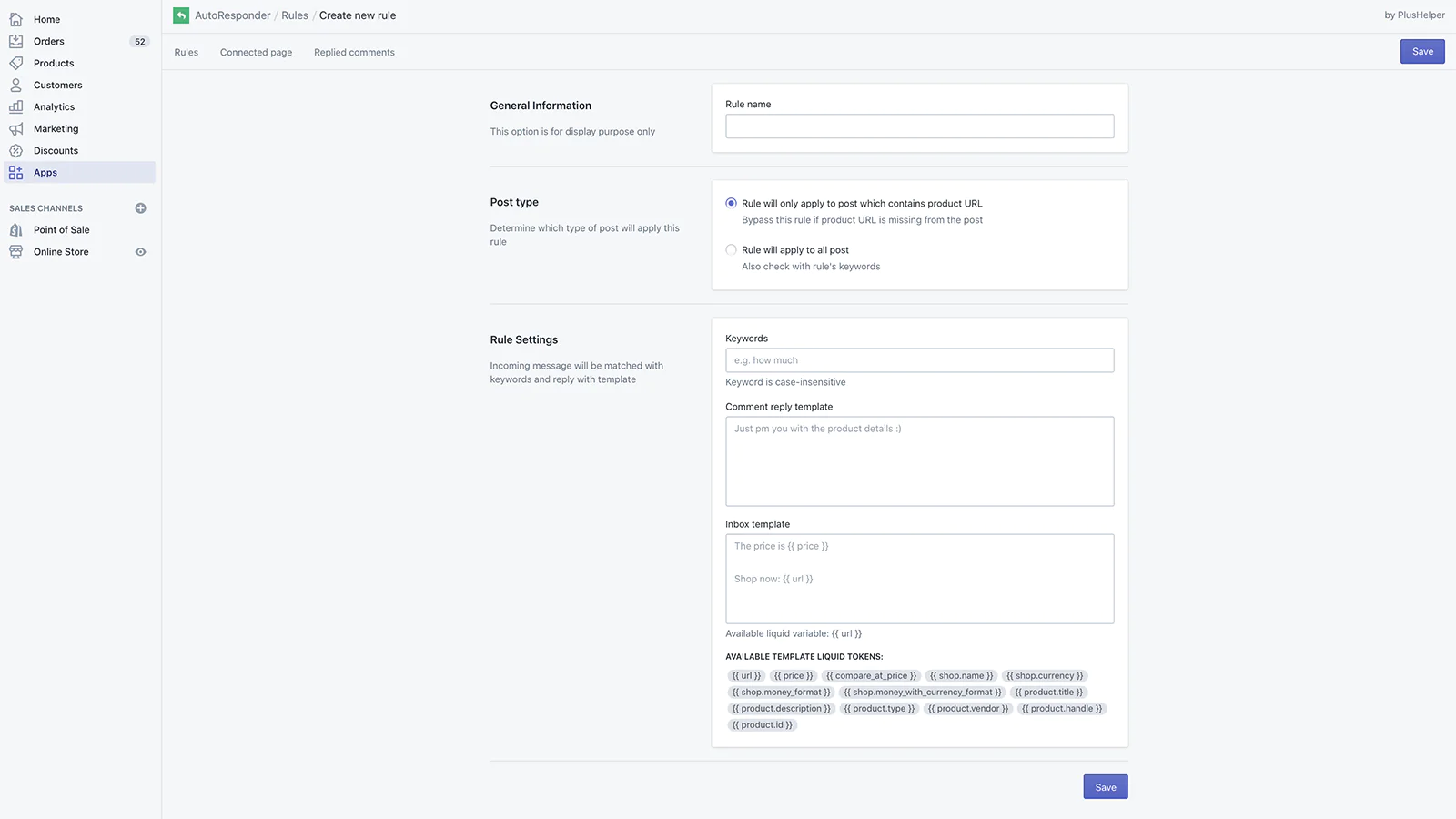The image size is (1456, 819).
Task: Click the Customers person icon
Action: pyautogui.click(x=15, y=85)
